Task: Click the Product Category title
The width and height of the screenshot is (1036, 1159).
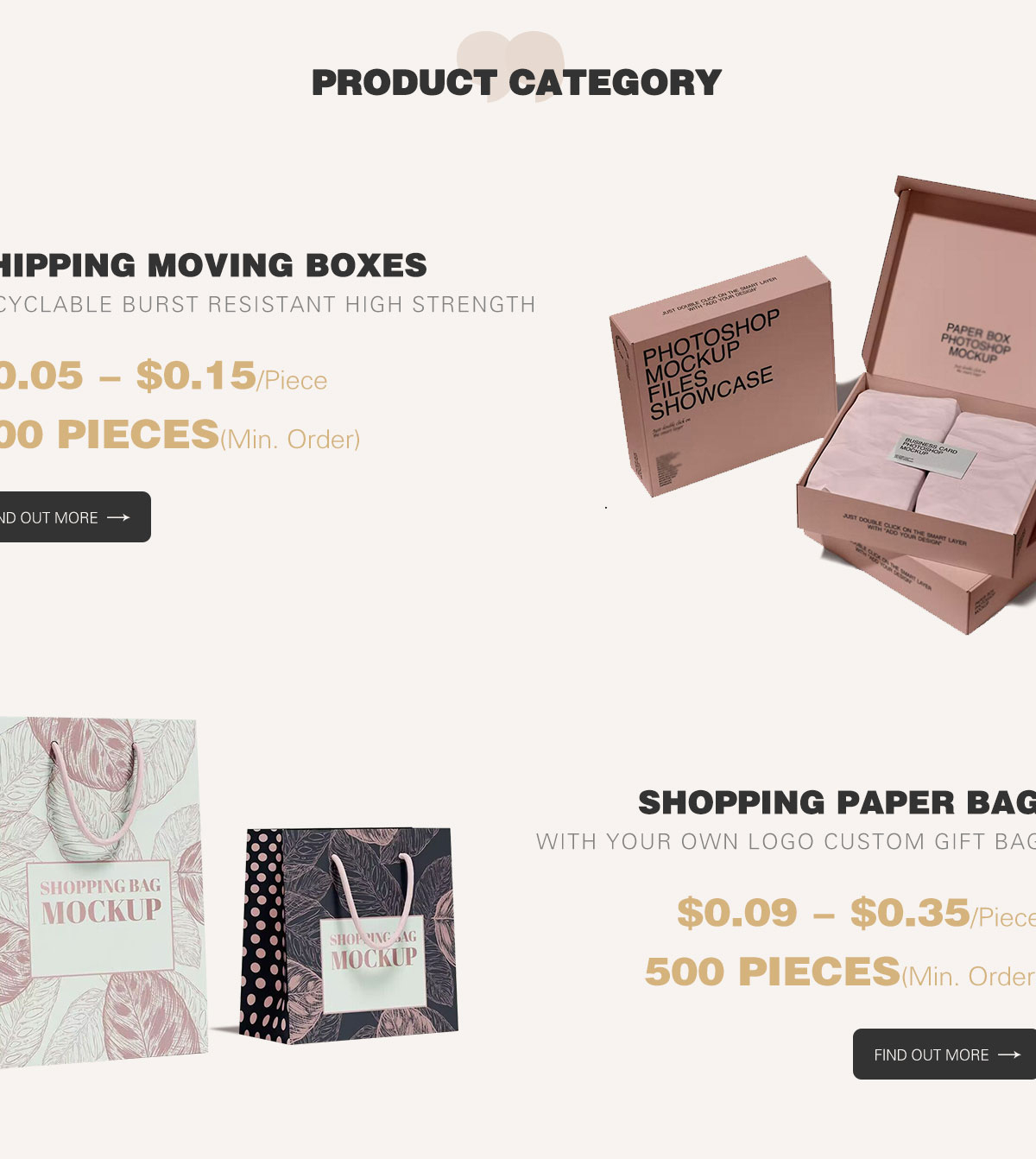Action: click(516, 83)
